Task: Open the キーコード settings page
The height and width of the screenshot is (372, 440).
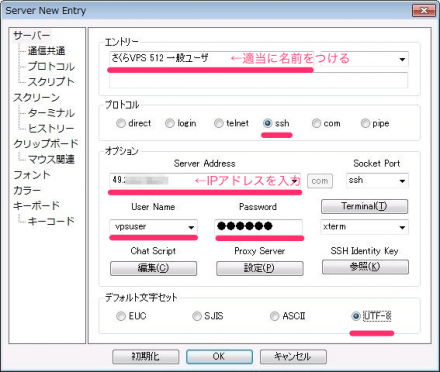Action: point(51,221)
